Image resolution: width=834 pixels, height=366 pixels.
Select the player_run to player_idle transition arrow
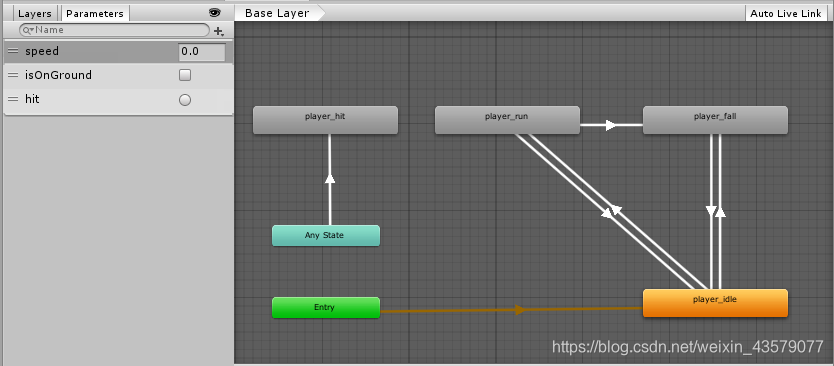[606, 213]
